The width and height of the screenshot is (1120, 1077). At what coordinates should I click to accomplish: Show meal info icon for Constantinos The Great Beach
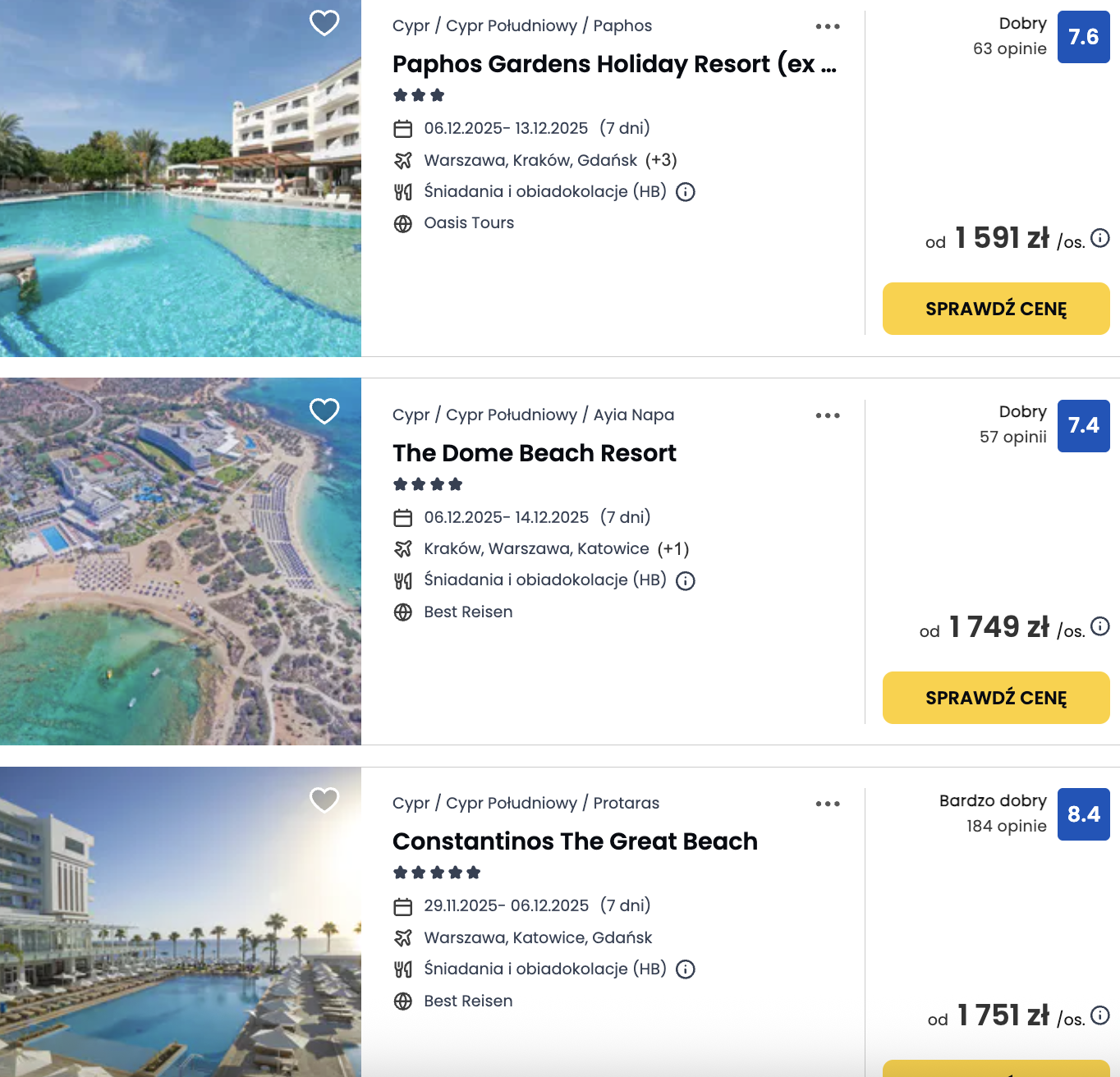(686, 969)
